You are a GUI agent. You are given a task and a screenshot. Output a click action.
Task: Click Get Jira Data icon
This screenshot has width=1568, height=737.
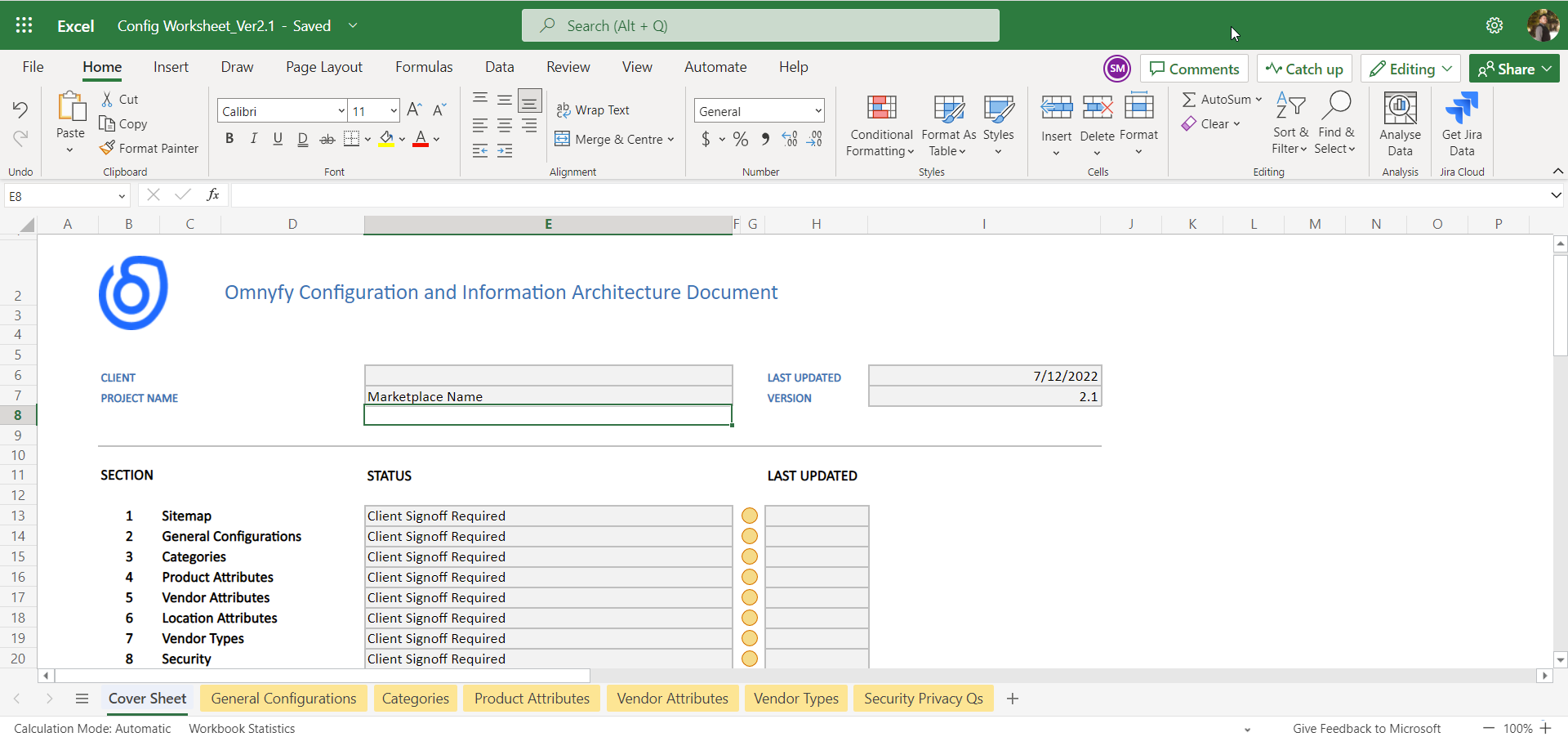(x=1462, y=107)
